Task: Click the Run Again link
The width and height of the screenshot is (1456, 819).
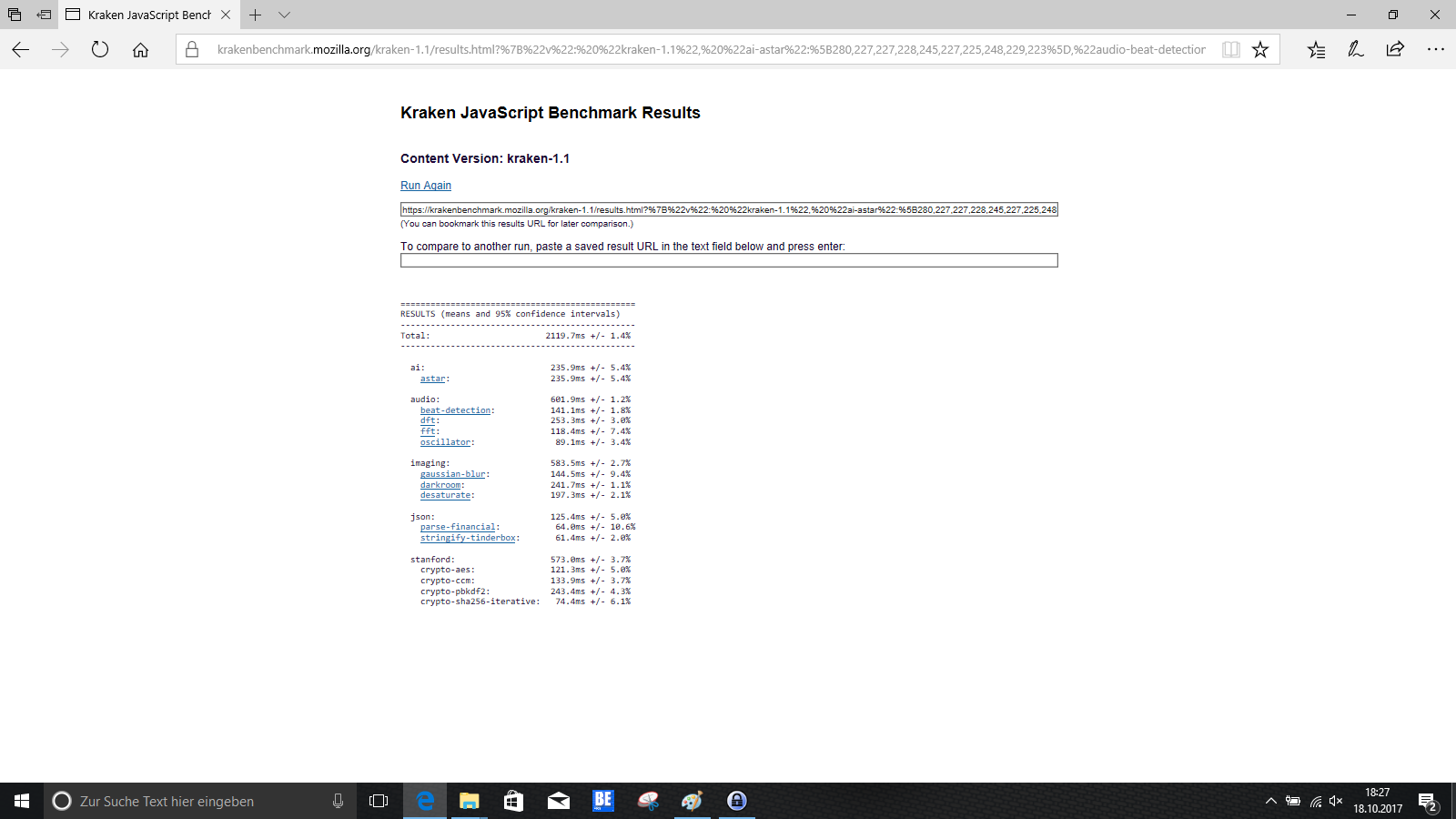Action: point(426,186)
